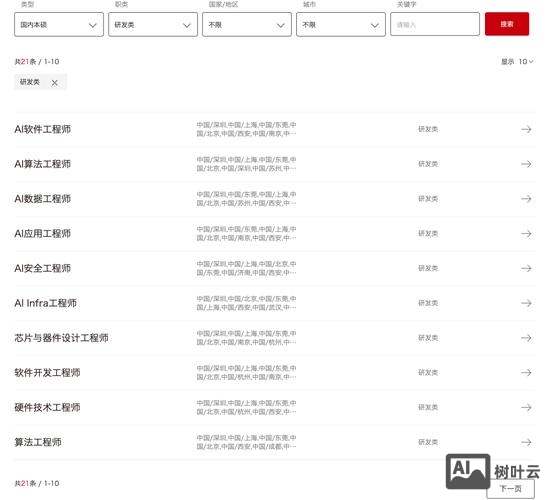Open the AI安全工程师 job listing

point(43,268)
